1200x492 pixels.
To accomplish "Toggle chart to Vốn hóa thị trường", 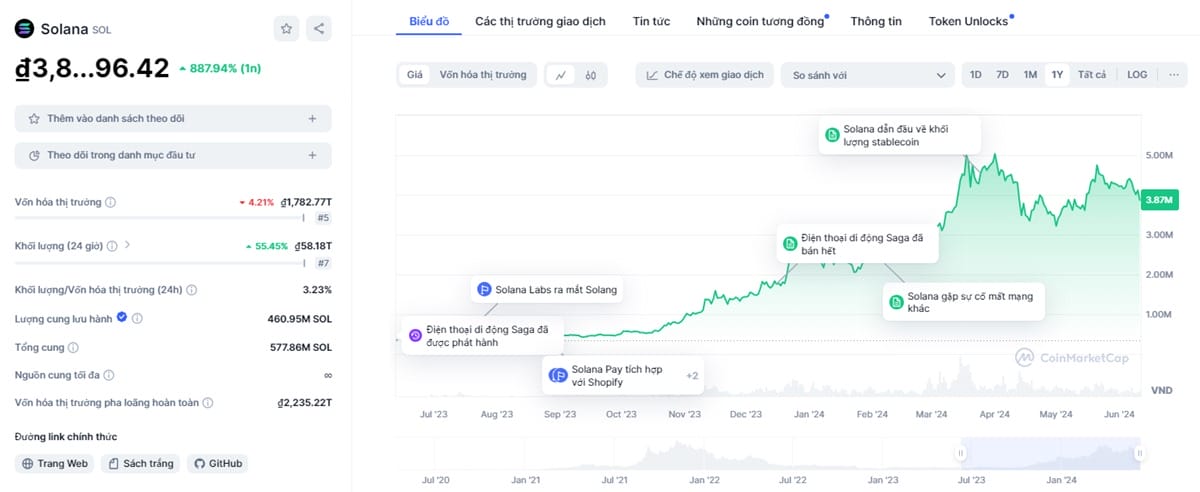I will [x=483, y=75].
